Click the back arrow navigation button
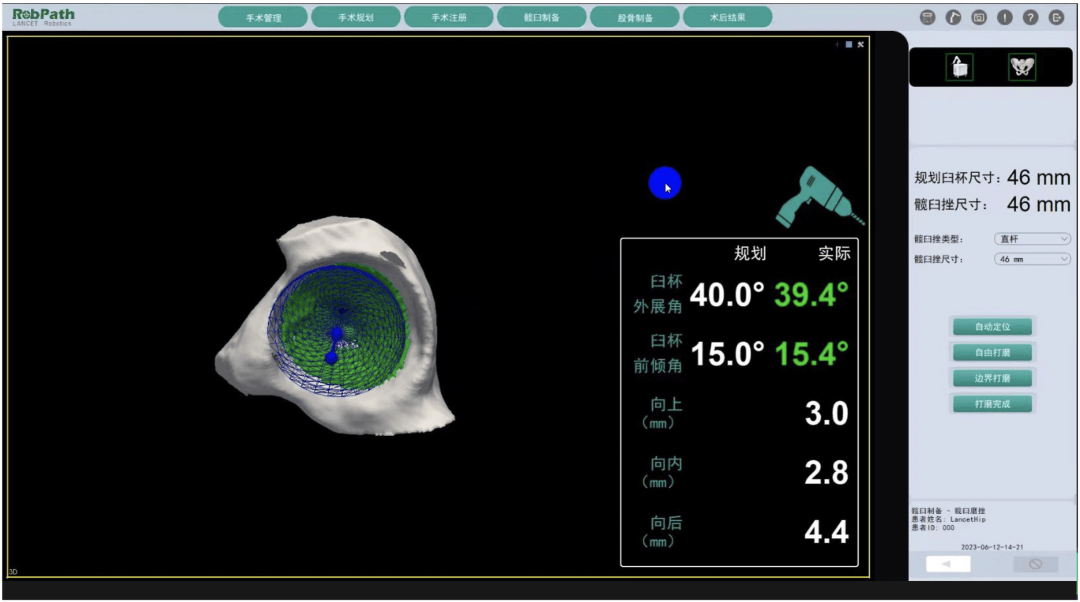This screenshot has width=1080, height=602. (948, 564)
